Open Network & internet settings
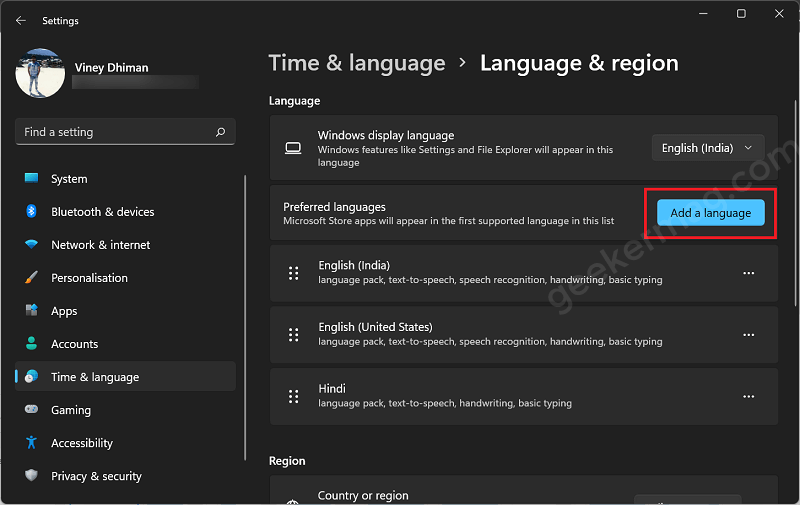This screenshot has width=800, height=505. (125, 245)
